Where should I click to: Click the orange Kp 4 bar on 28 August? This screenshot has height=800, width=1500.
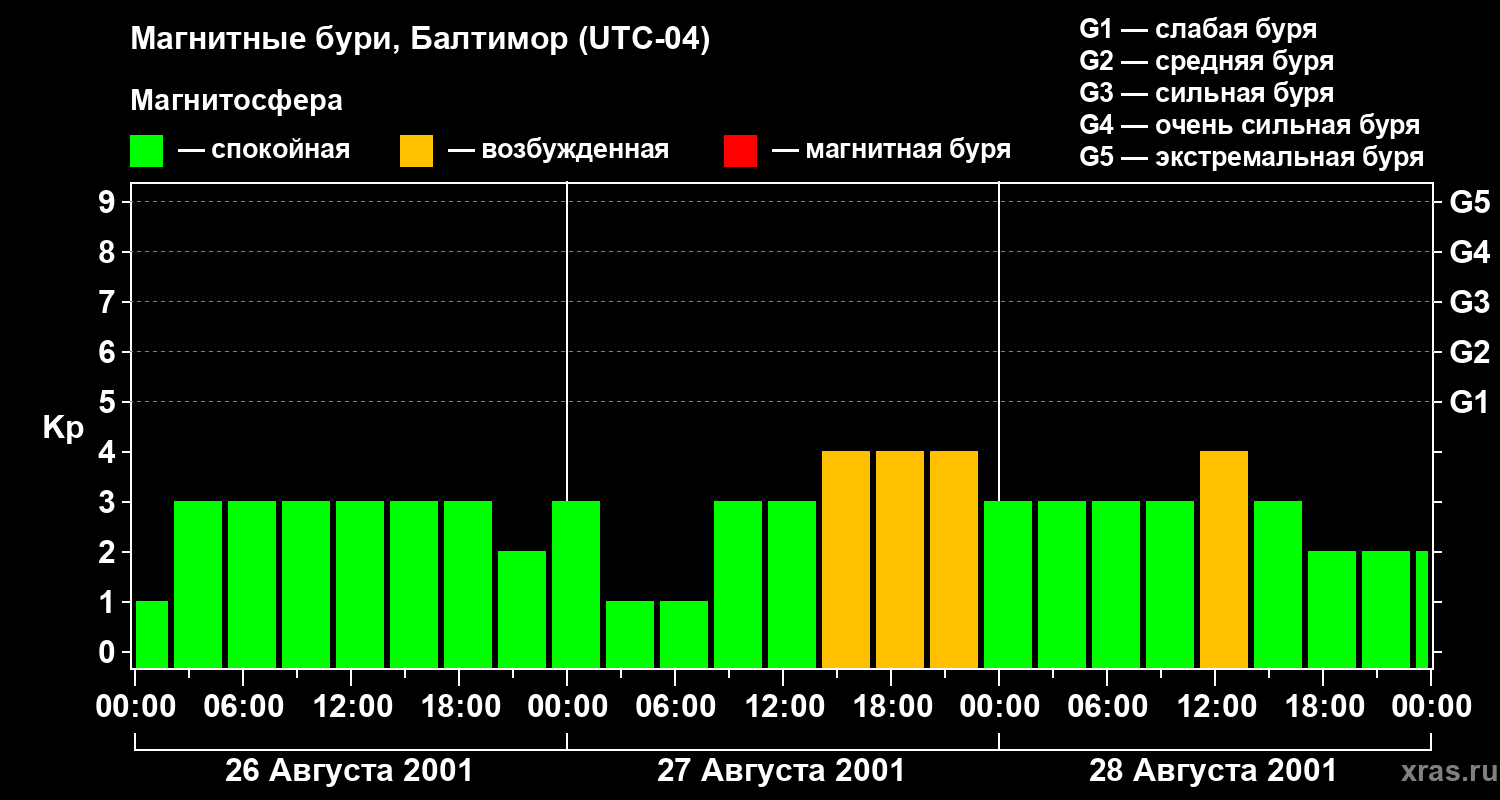click(x=1224, y=560)
